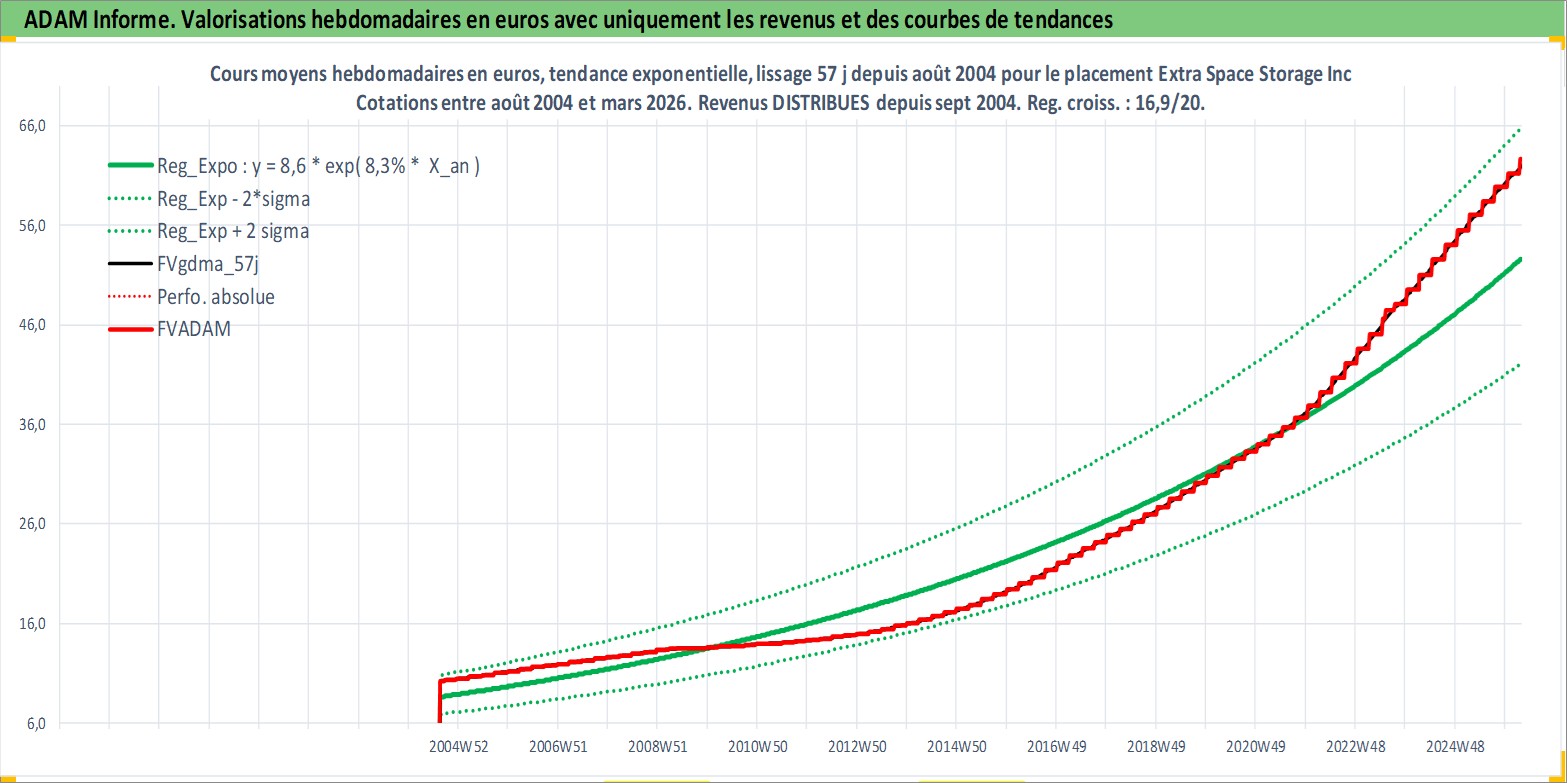Select legend entry Perfo. absolue

216,297
